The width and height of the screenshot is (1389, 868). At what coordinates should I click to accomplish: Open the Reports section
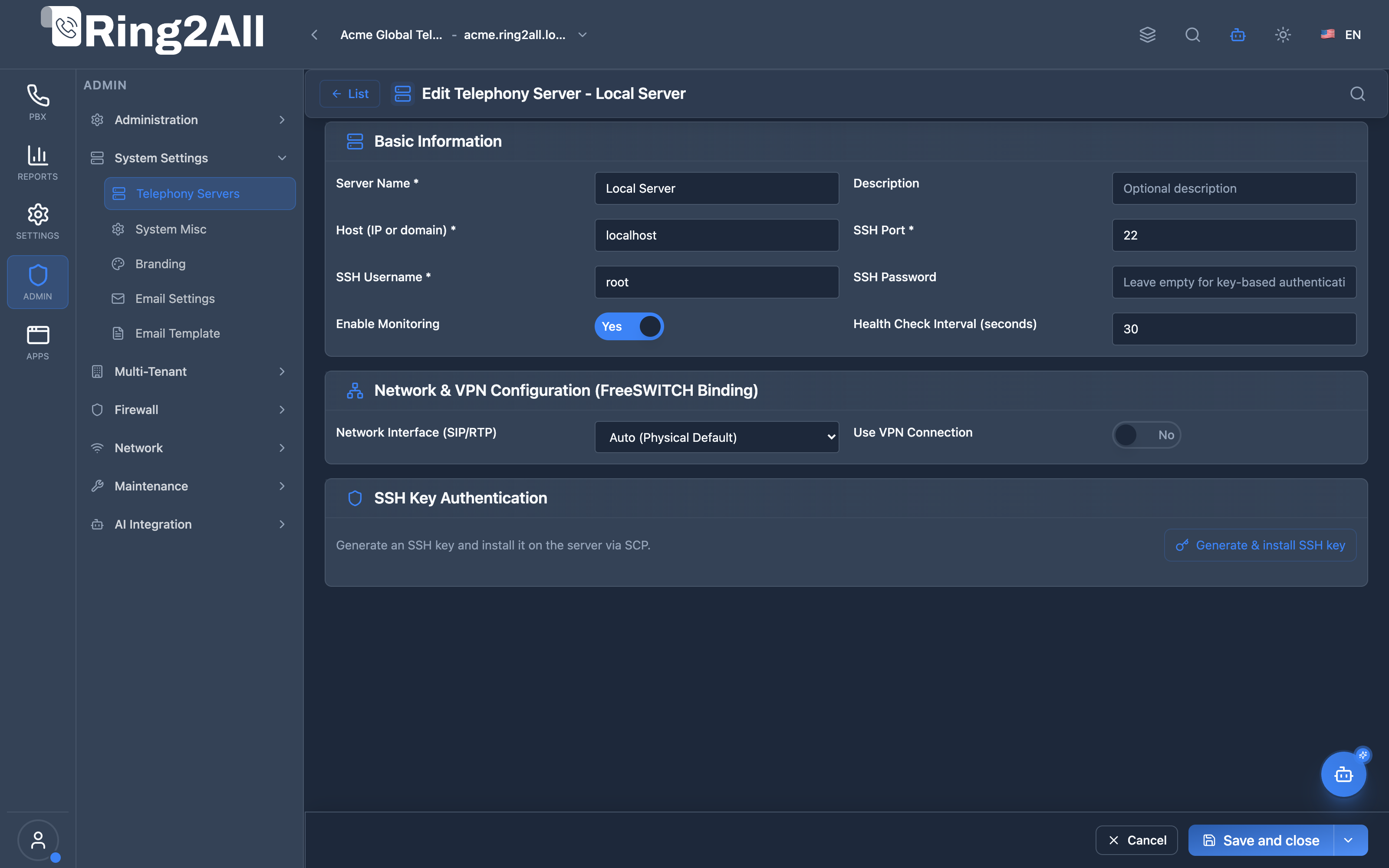click(37, 162)
